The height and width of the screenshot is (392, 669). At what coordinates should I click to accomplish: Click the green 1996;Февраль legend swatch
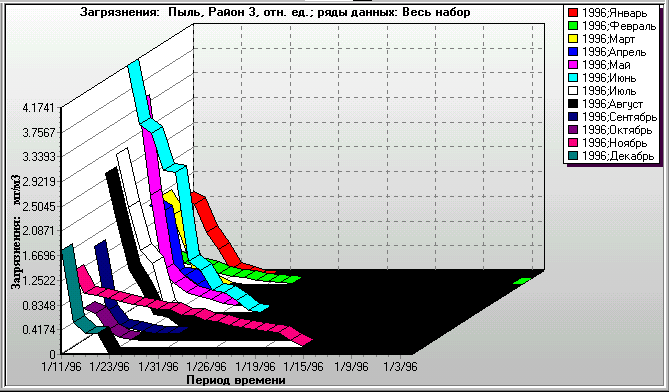(x=573, y=26)
